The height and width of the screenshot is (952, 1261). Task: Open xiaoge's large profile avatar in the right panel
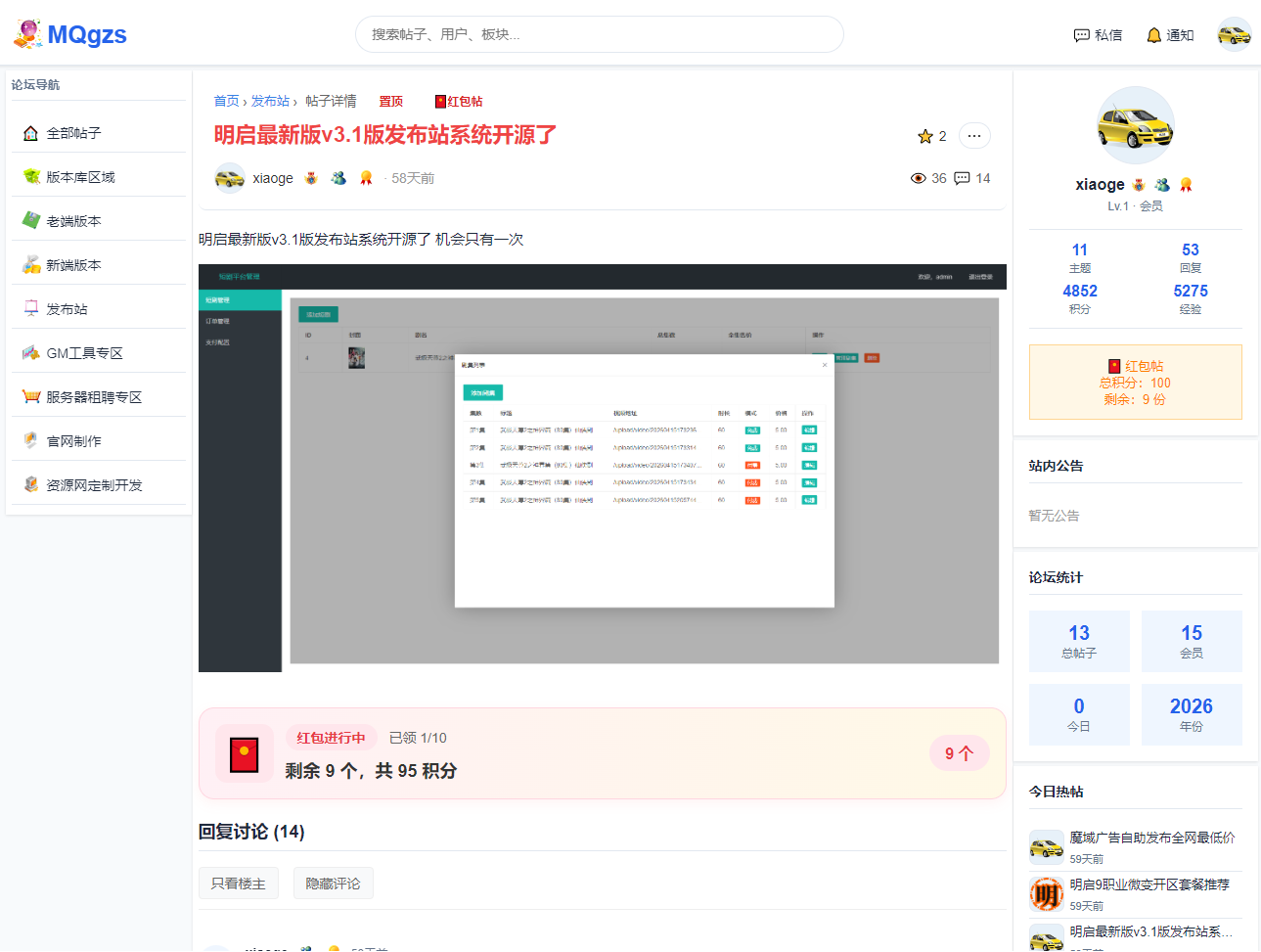click(x=1136, y=125)
